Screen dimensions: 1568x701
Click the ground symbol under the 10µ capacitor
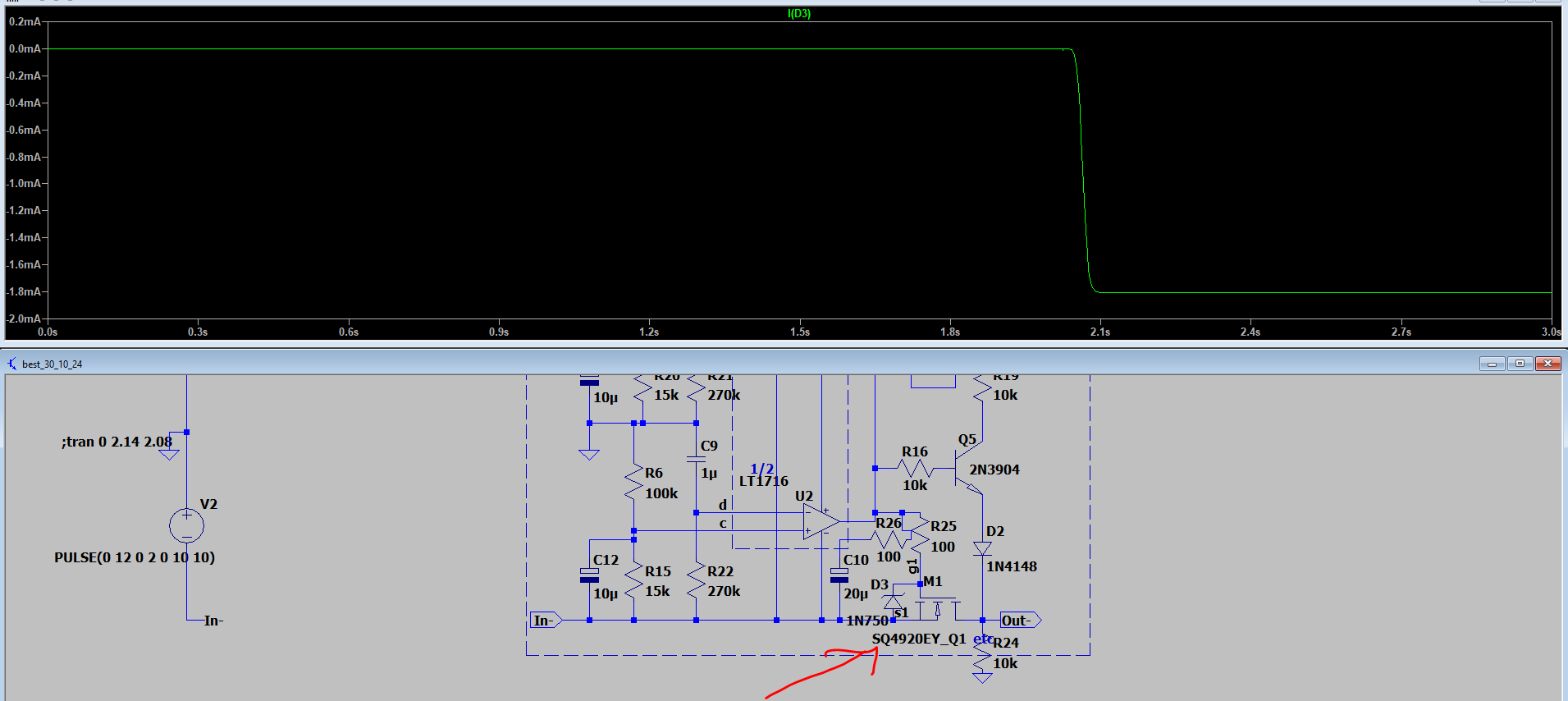tap(589, 454)
